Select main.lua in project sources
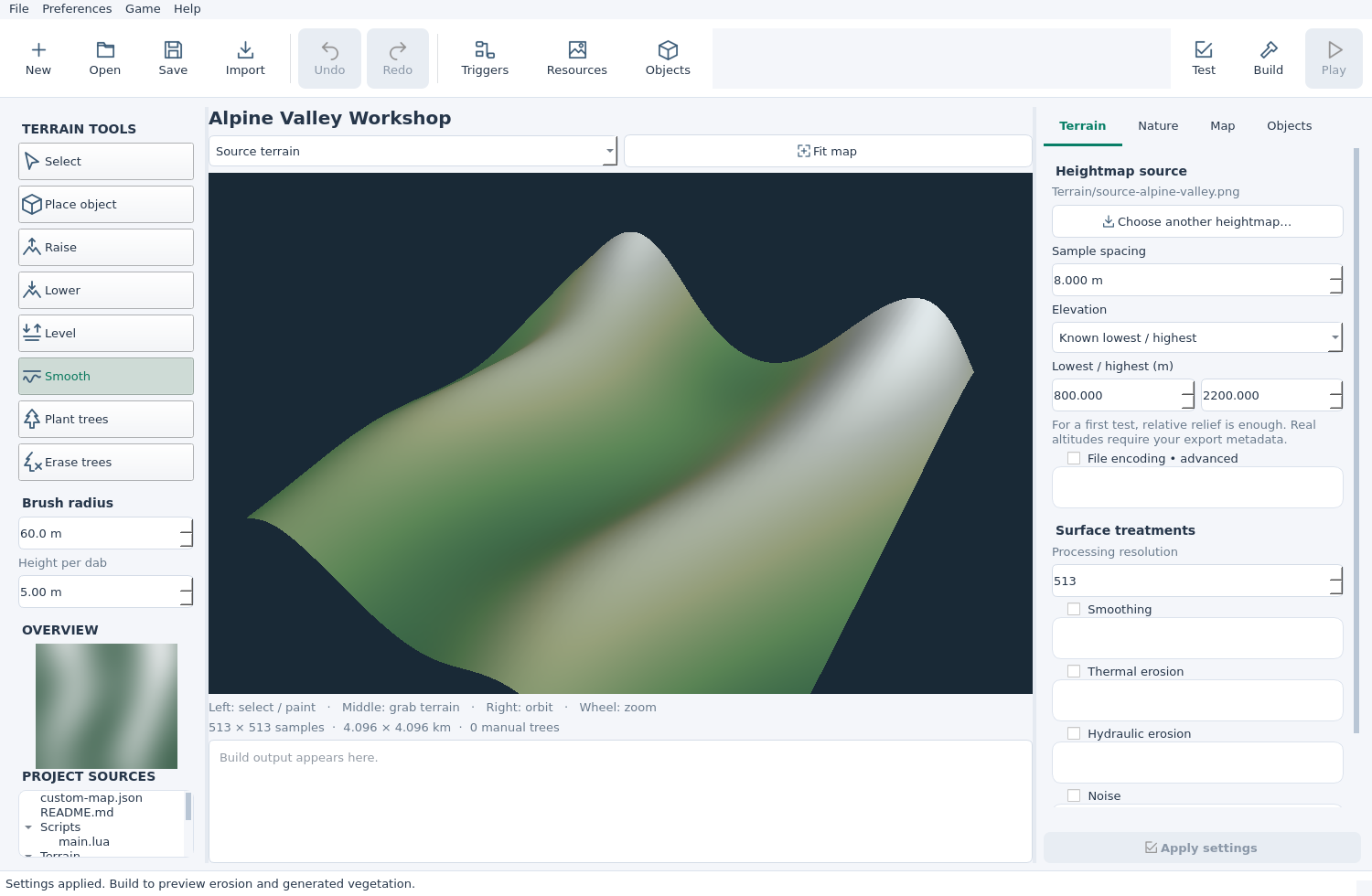This screenshot has height=896, width=1372. (x=84, y=842)
